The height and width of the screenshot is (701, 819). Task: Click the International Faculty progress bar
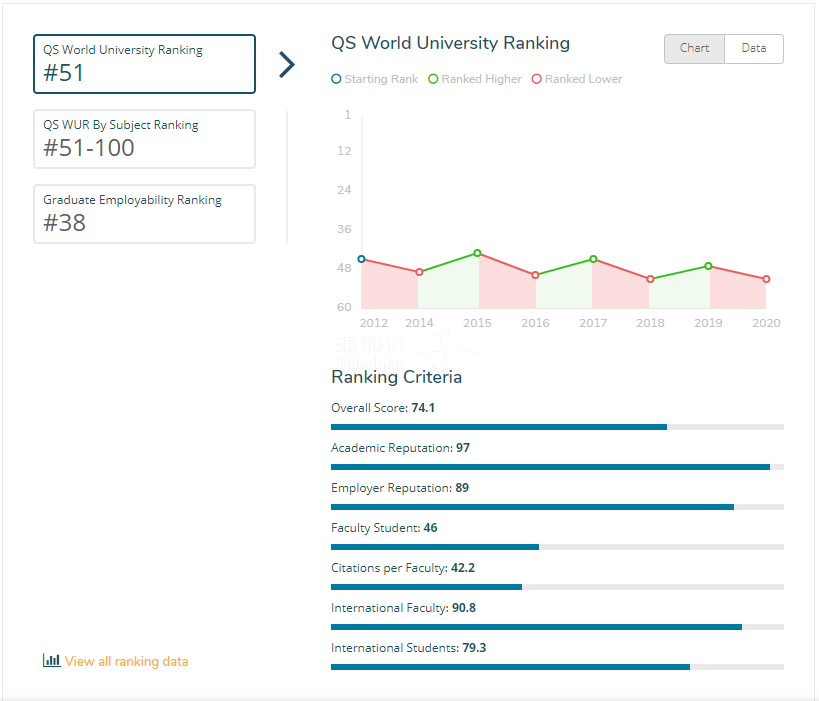[x=557, y=627]
